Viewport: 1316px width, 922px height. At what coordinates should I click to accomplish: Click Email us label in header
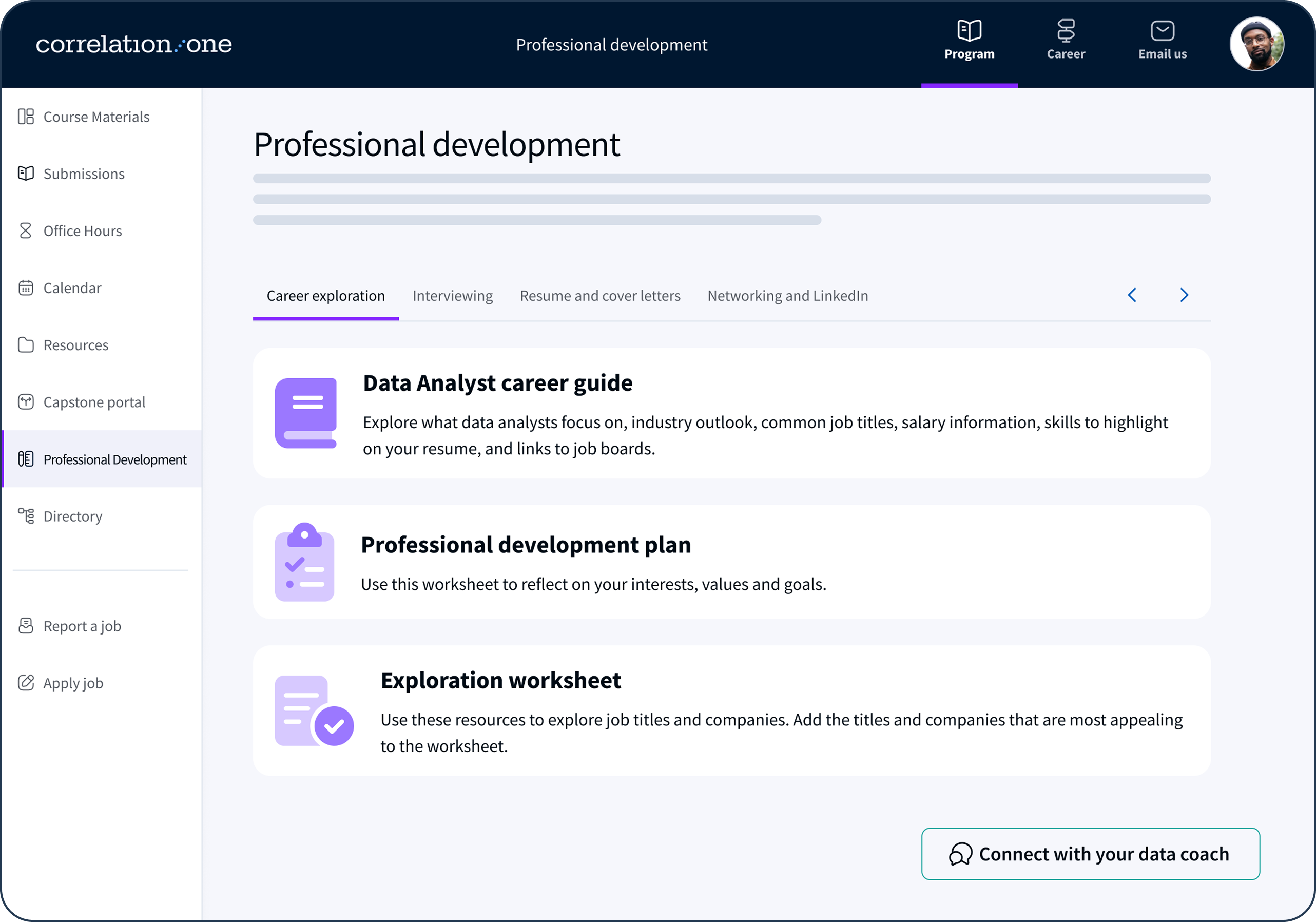[1163, 54]
